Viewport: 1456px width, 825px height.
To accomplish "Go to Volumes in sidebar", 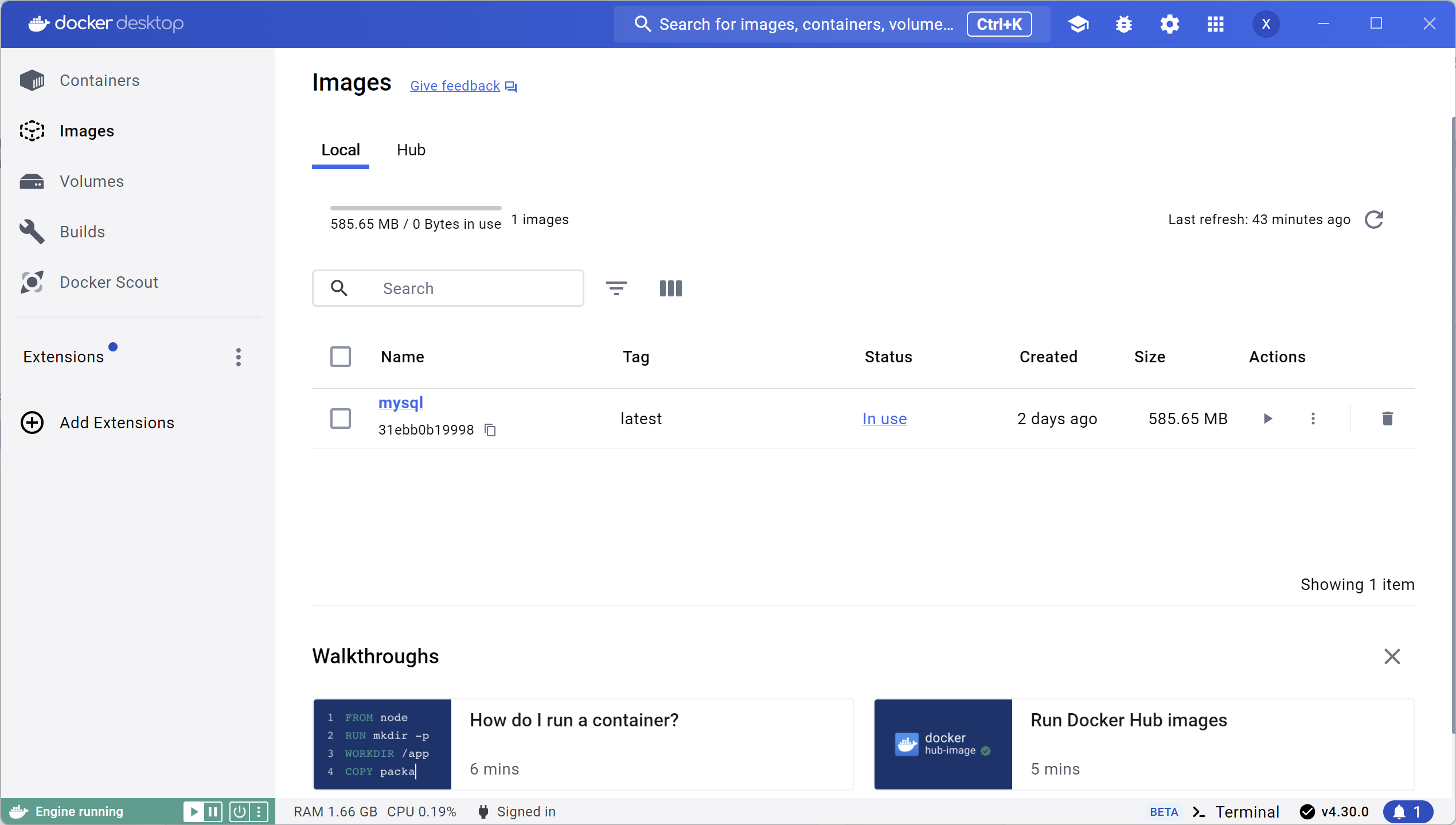I will [92, 181].
